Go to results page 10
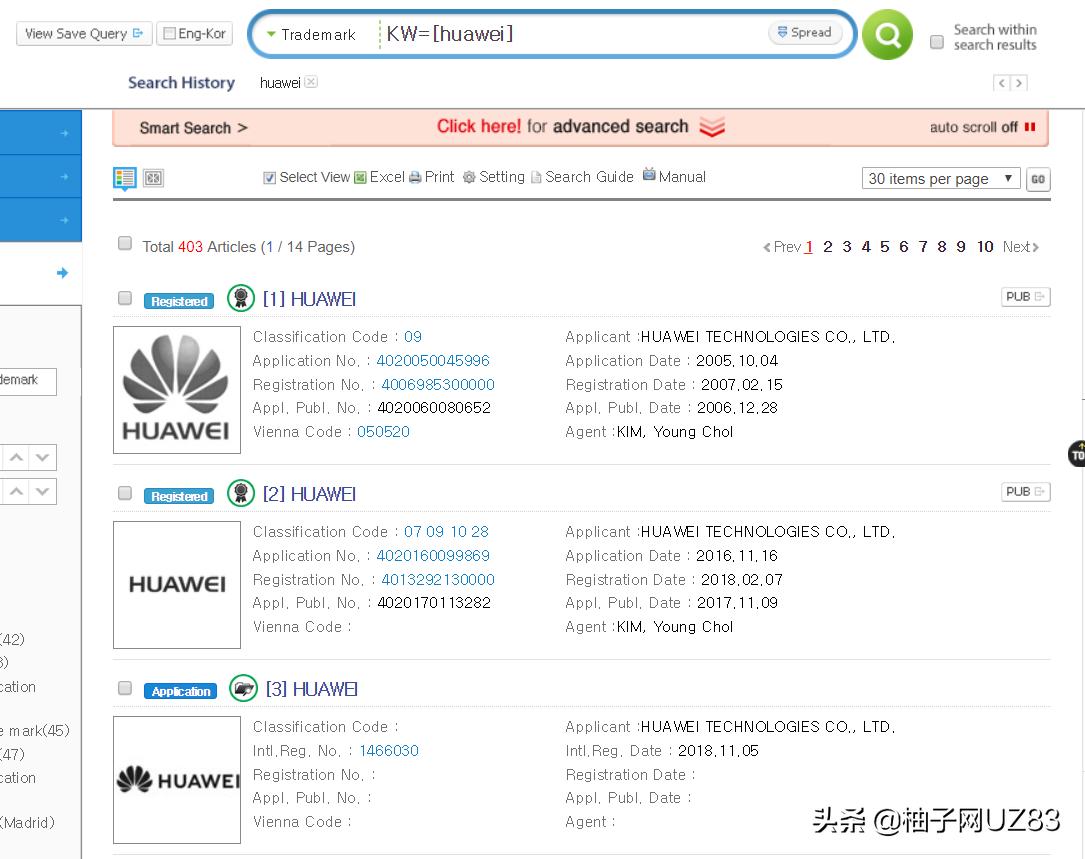Image resolution: width=1085 pixels, height=859 pixels. pos(985,246)
